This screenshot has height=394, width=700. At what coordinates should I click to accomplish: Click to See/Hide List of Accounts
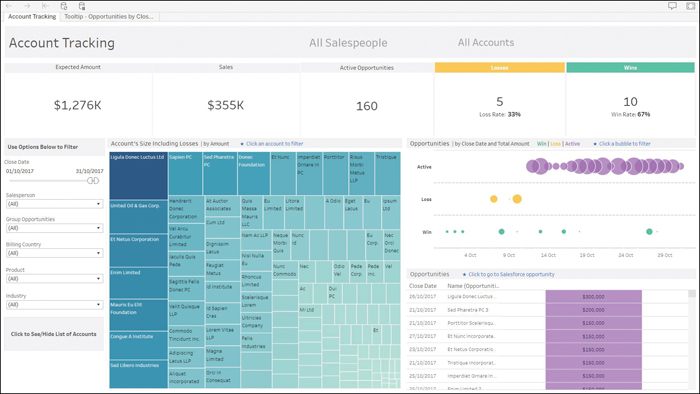tap(54, 334)
